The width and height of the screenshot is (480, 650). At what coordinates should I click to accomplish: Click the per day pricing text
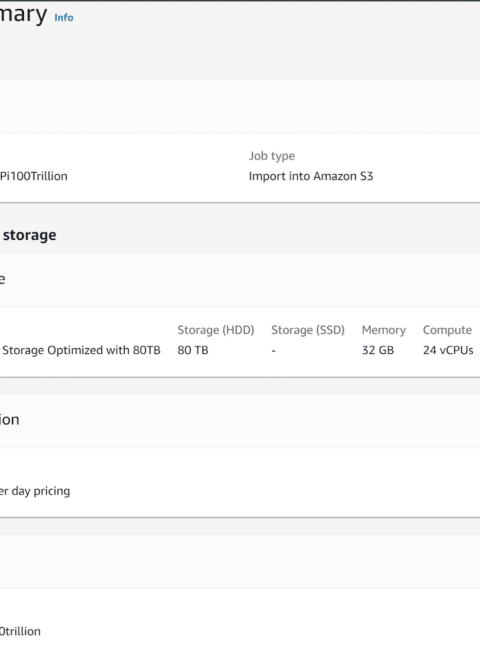pos(35,491)
